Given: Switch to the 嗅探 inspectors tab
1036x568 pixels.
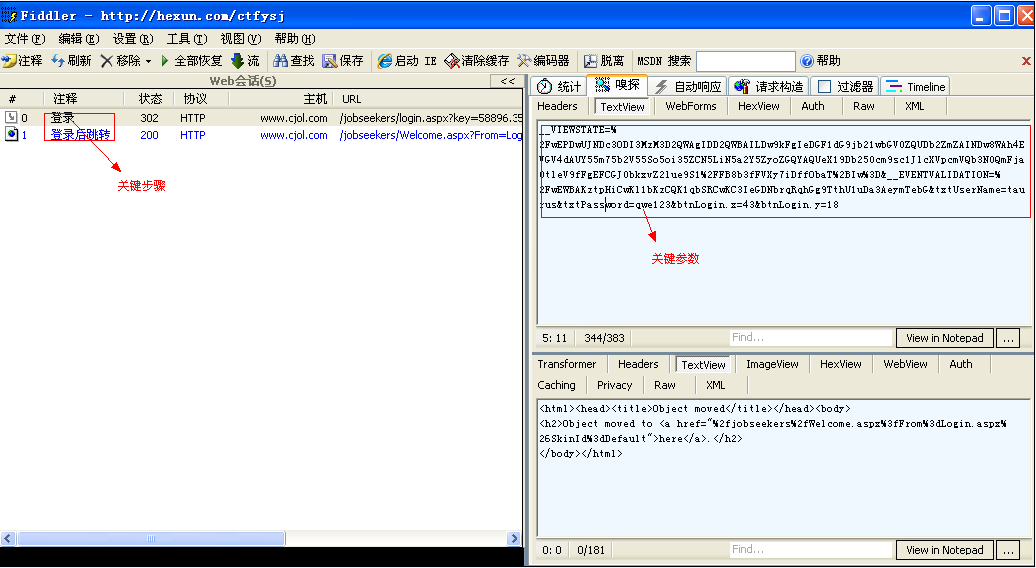Looking at the screenshot, I should pos(617,85).
